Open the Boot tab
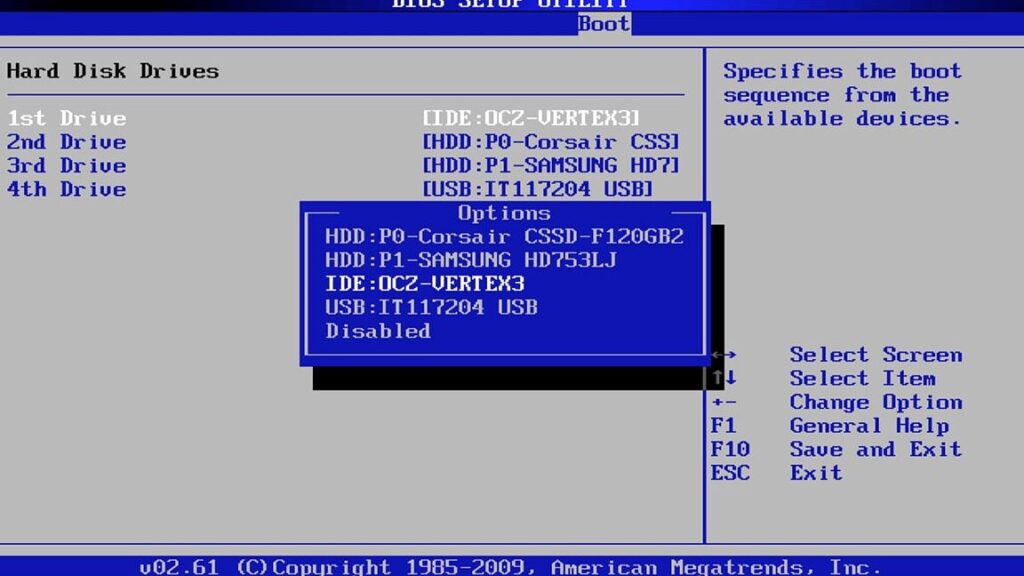Viewport: 1024px width, 576px height. (604, 23)
